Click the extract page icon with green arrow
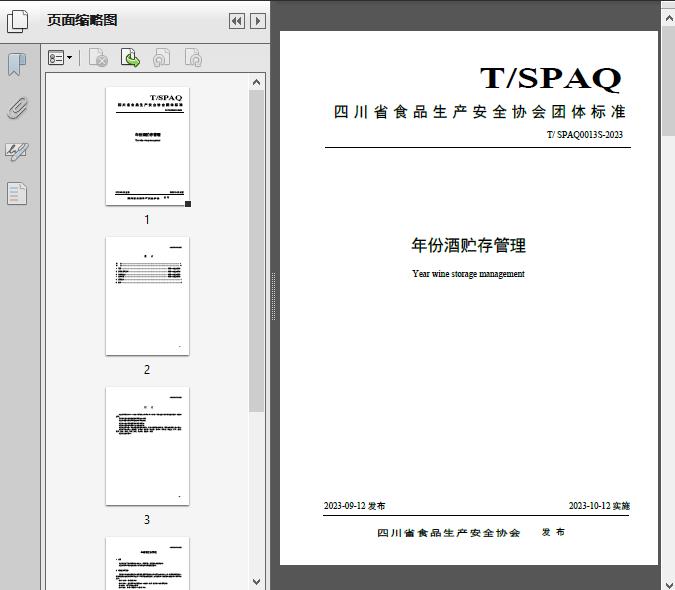The image size is (675, 590). pos(130,58)
